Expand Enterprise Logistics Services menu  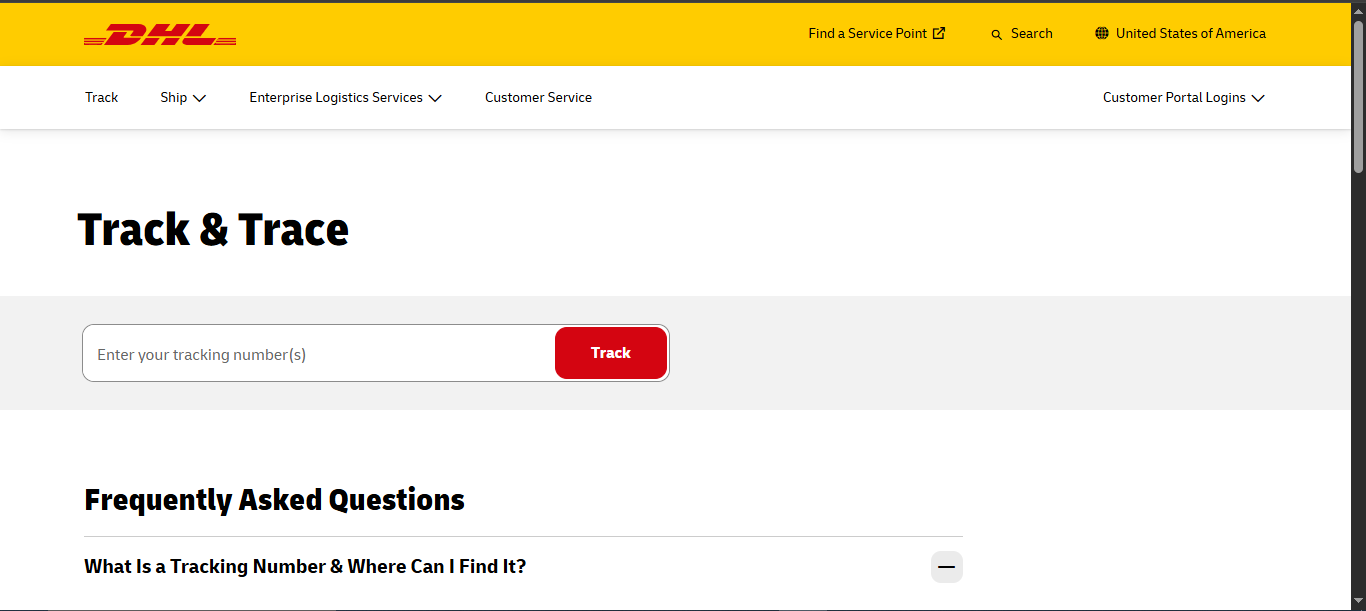pyautogui.click(x=345, y=97)
